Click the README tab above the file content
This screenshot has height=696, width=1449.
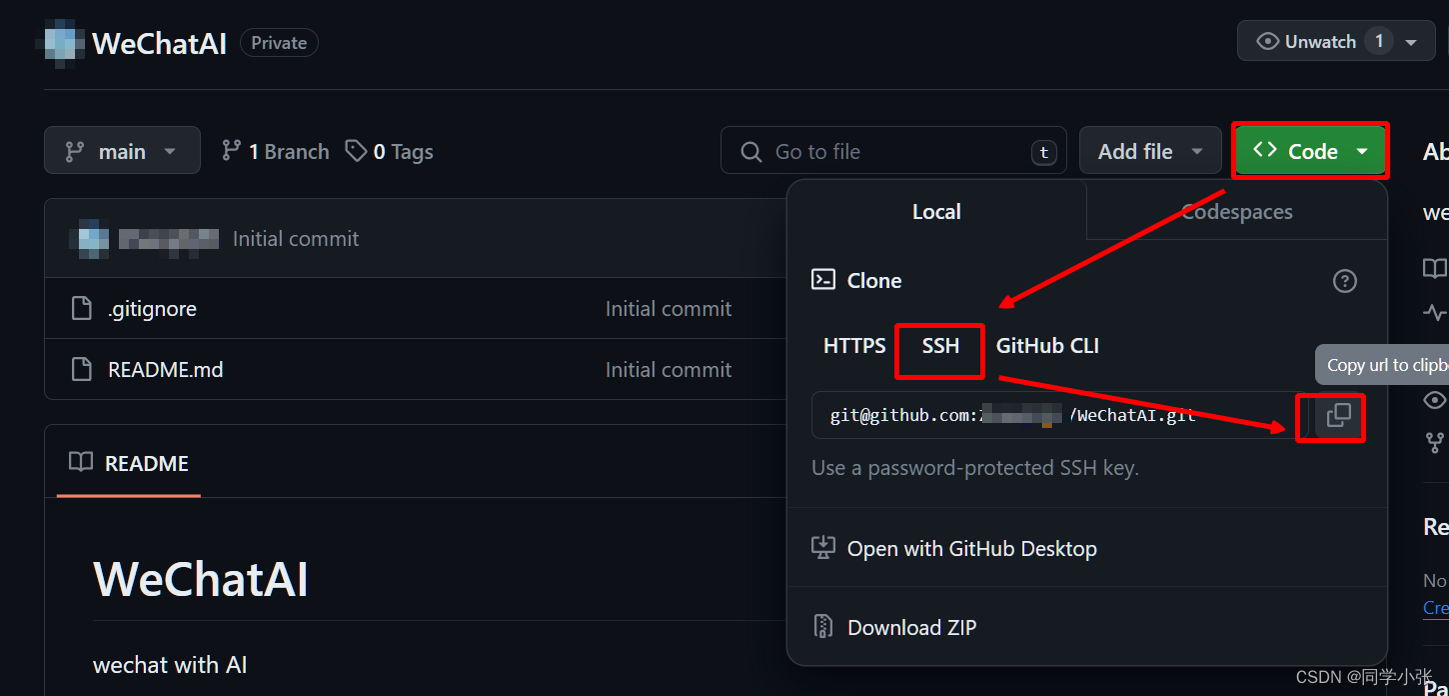pos(129,463)
